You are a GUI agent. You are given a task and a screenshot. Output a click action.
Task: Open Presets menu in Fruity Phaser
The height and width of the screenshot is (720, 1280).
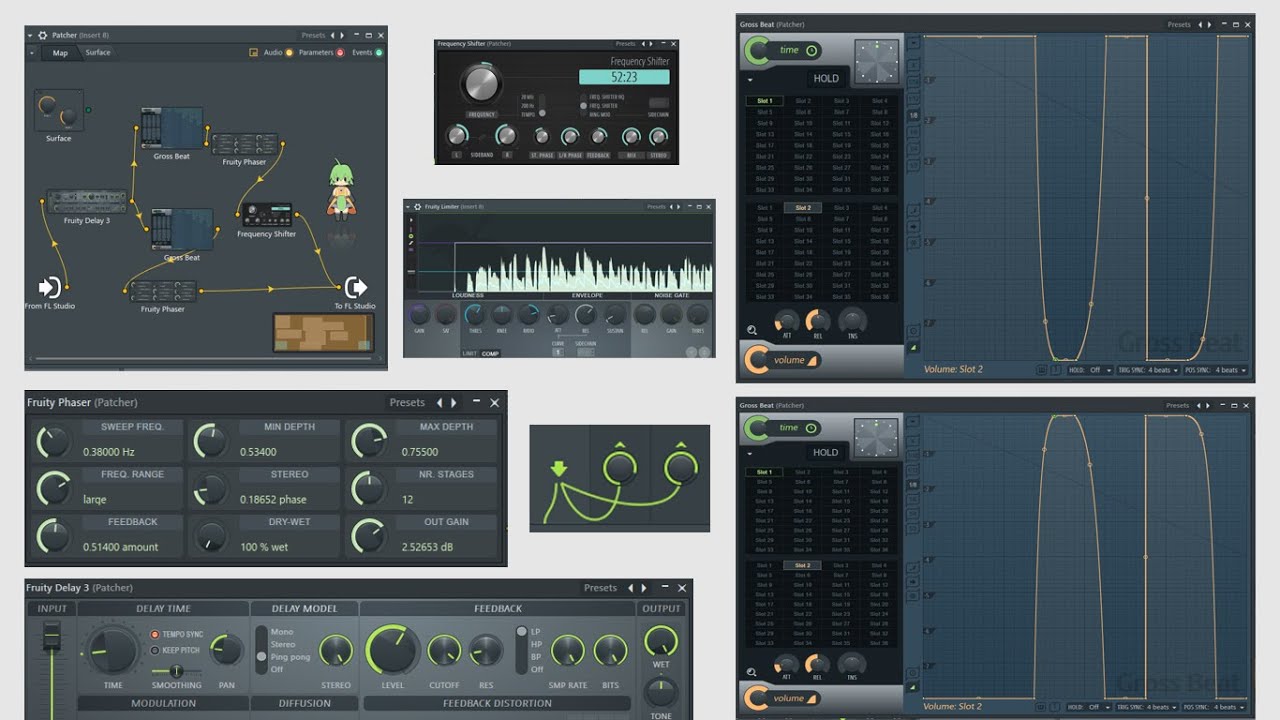(x=407, y=402)
